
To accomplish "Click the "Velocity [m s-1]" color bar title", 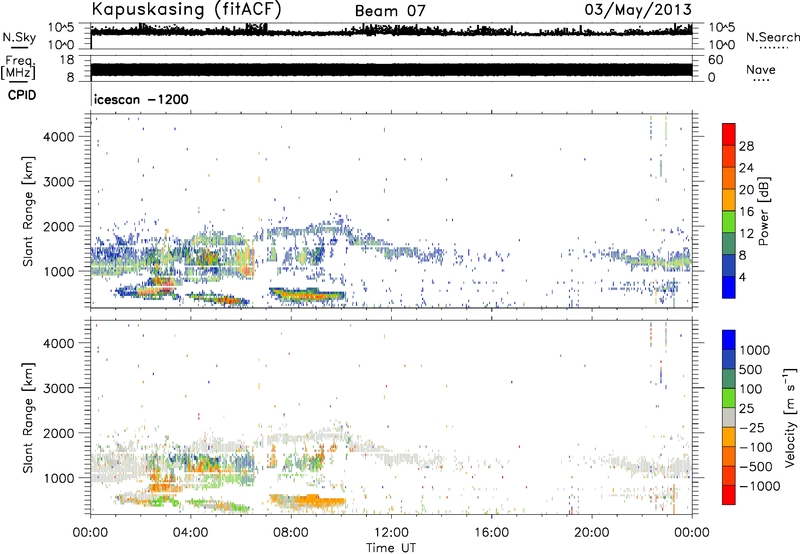I will pyautogui.click(x=790, y=417).
